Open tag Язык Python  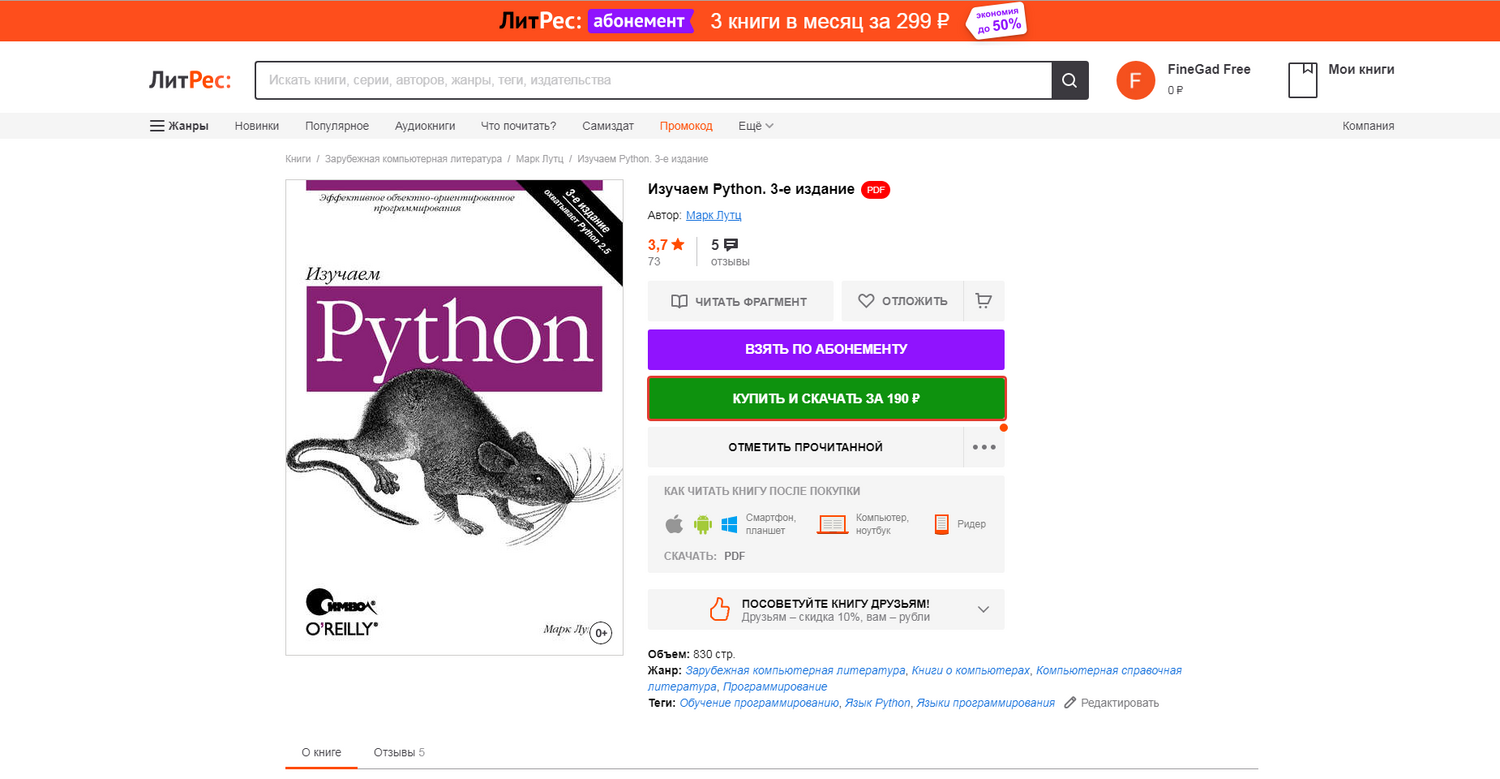click(x=878, y=703)
